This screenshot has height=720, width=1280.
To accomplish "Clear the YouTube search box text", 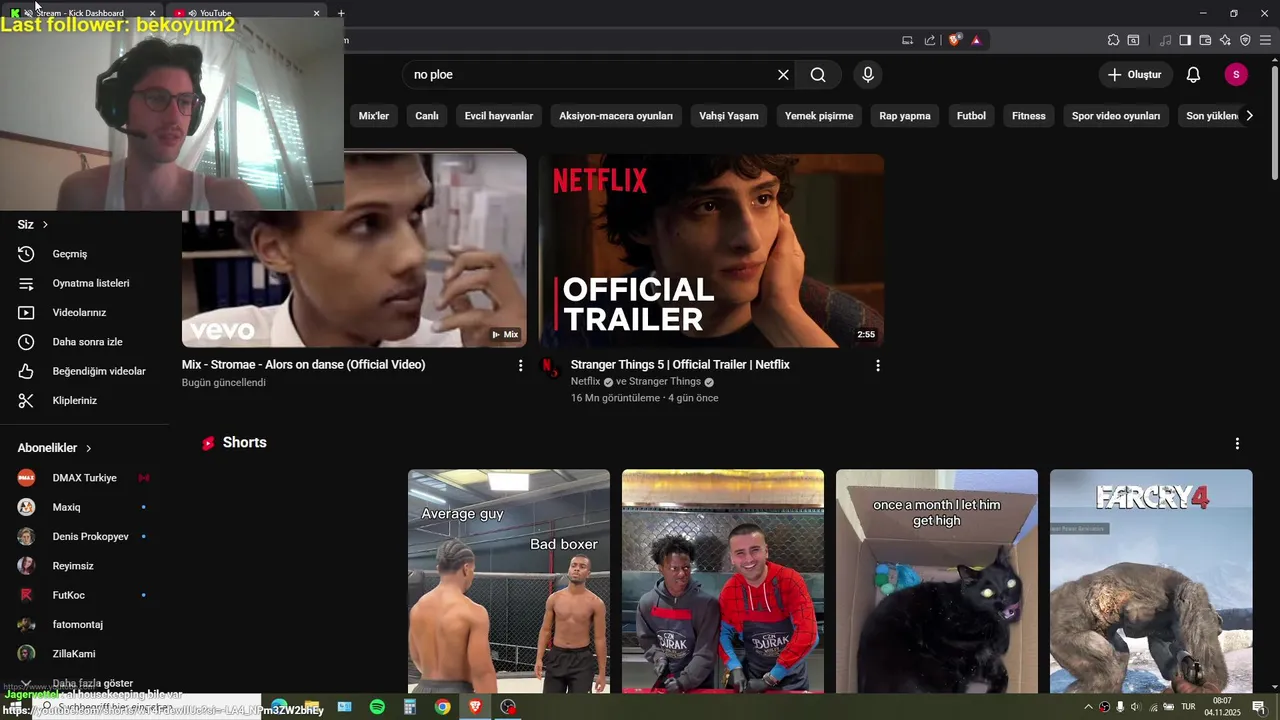I will [x=783, y=75].
